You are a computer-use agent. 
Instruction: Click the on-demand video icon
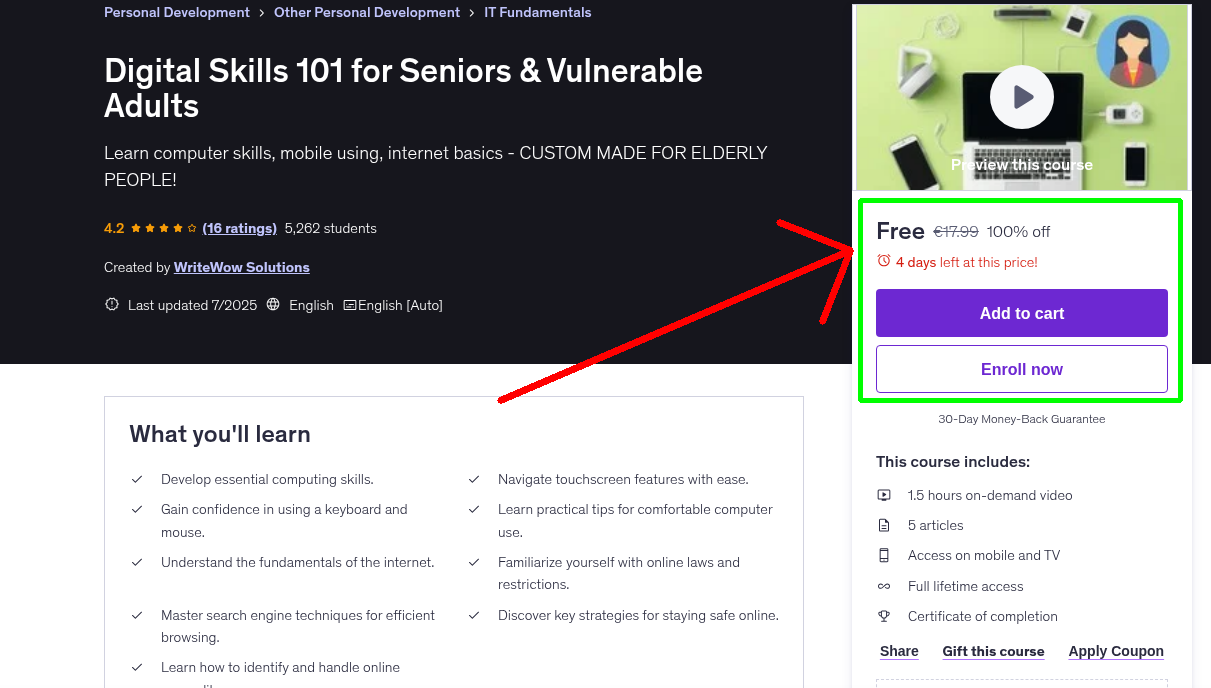(x=884, y=494)
